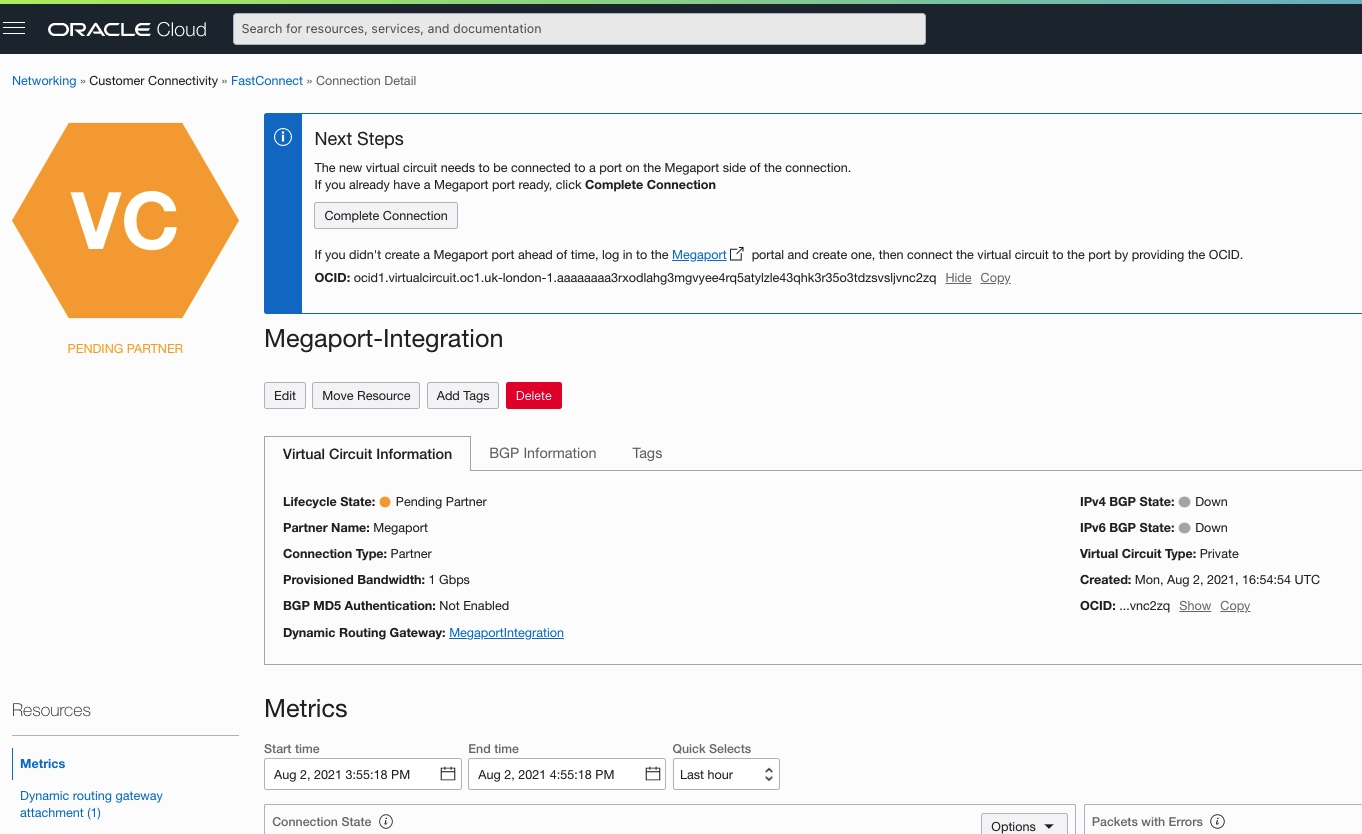Click the Add Tags button
Image resolution: width=1362 pixels, height=834 pixels.
(463, 396)
